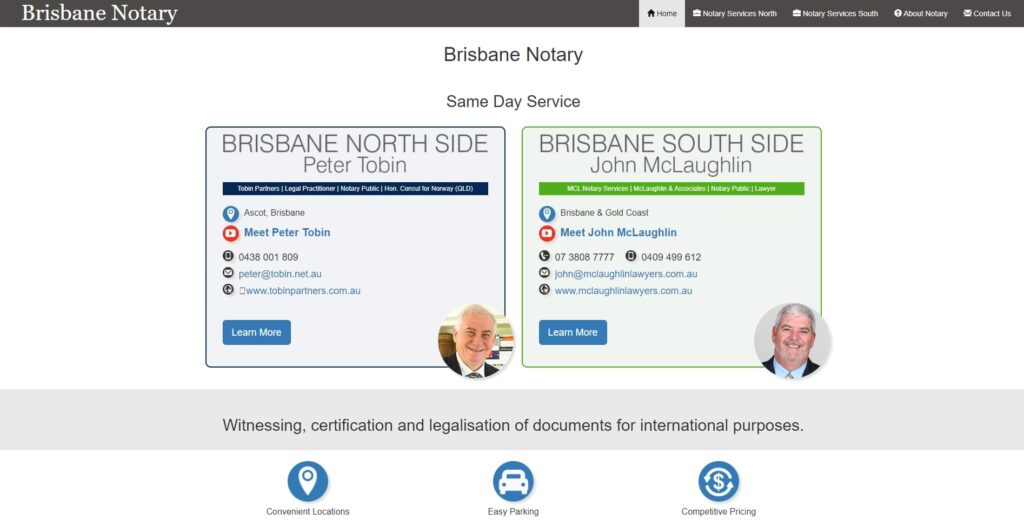Viewport: 1024px width, 520px height.
Task: Click Learn More in South Side card
Action: 573,333
